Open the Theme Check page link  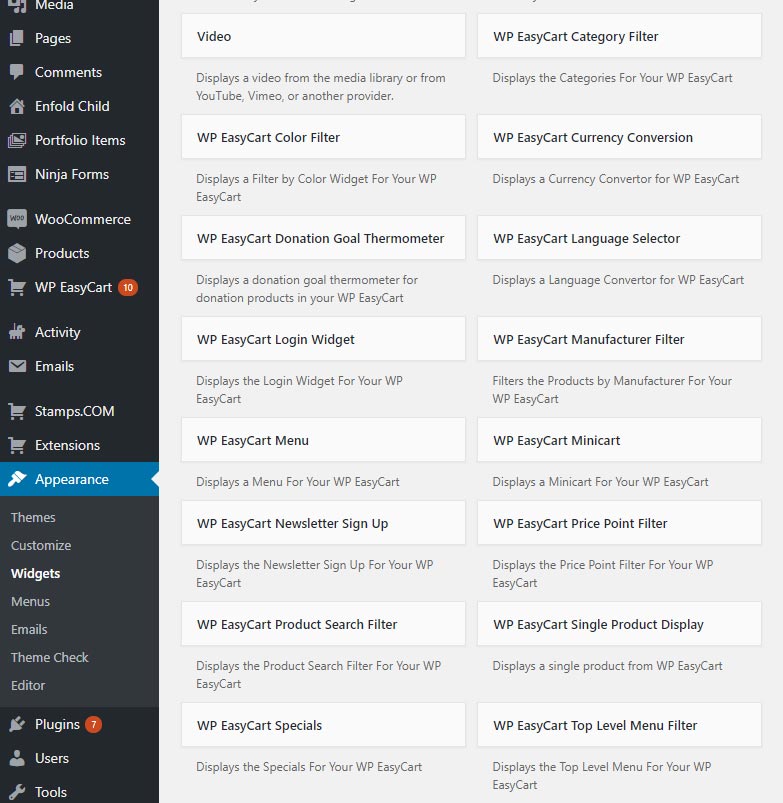pyautogui.click(x=50, y=657)
